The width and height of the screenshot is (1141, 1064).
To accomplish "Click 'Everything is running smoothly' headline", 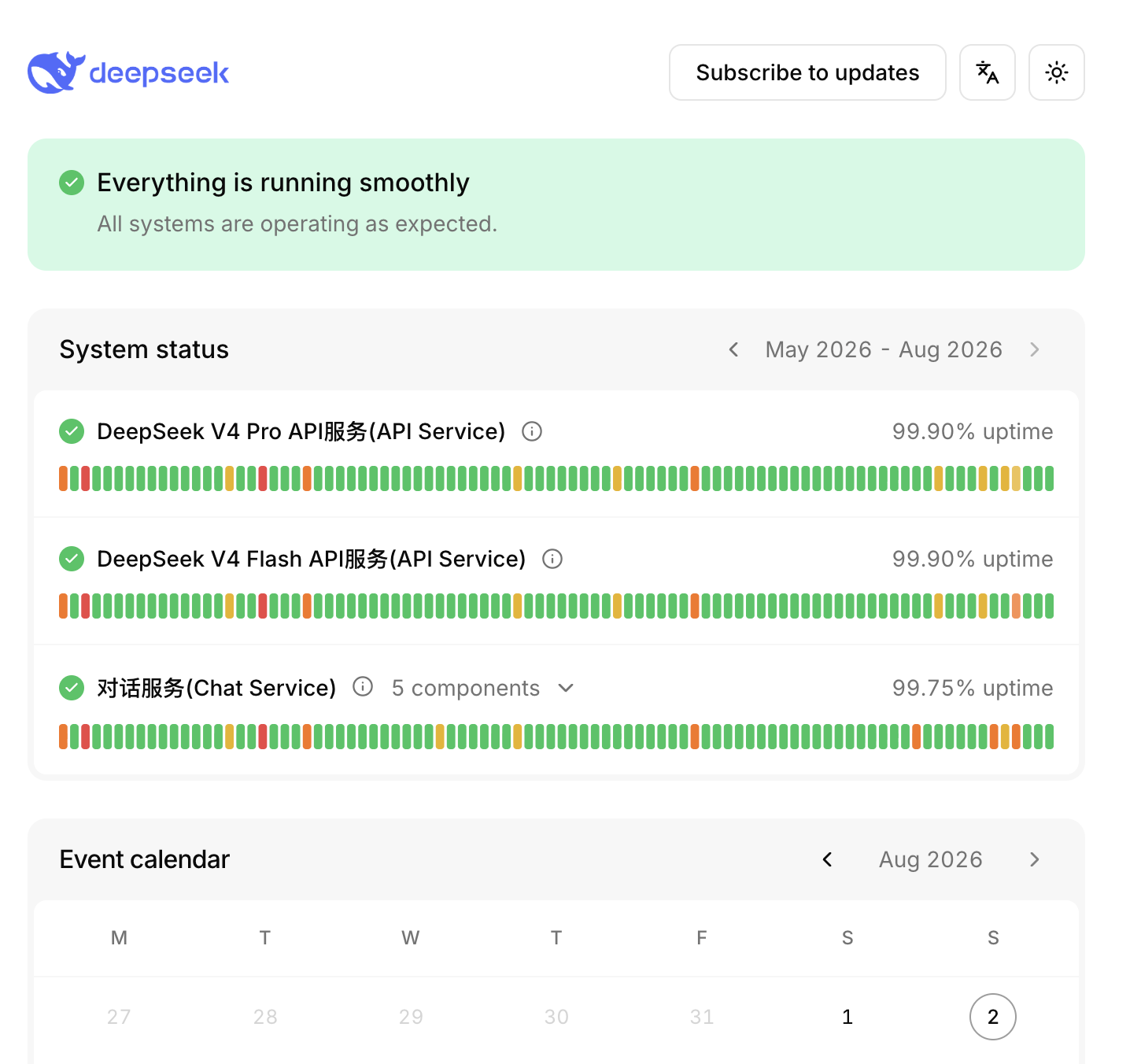I will [283, 183].
